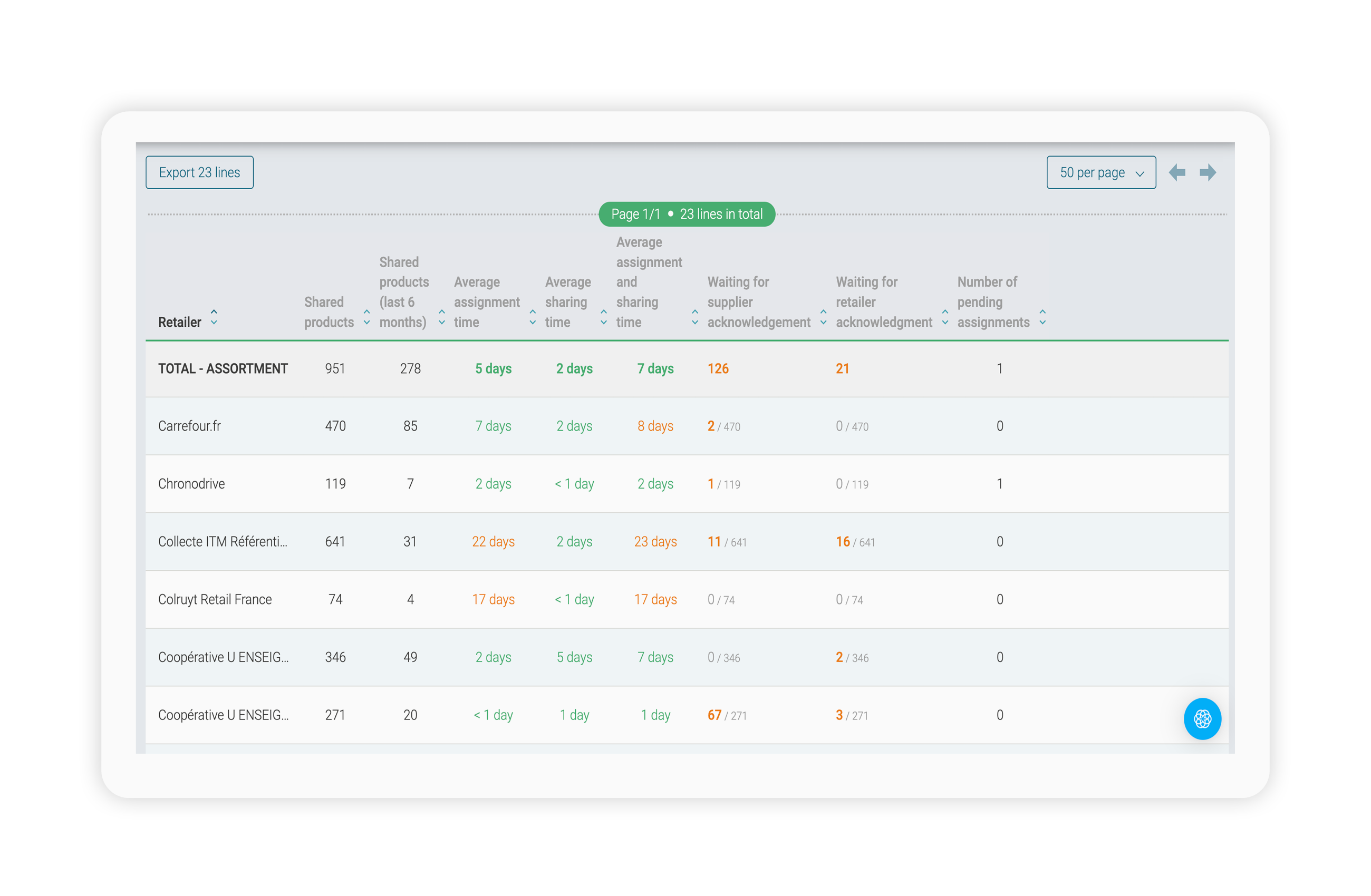This screenshot has height=896, width=1371.
Task: Click the 21 retailer acknowledgment total
Action: pos(842,368)
